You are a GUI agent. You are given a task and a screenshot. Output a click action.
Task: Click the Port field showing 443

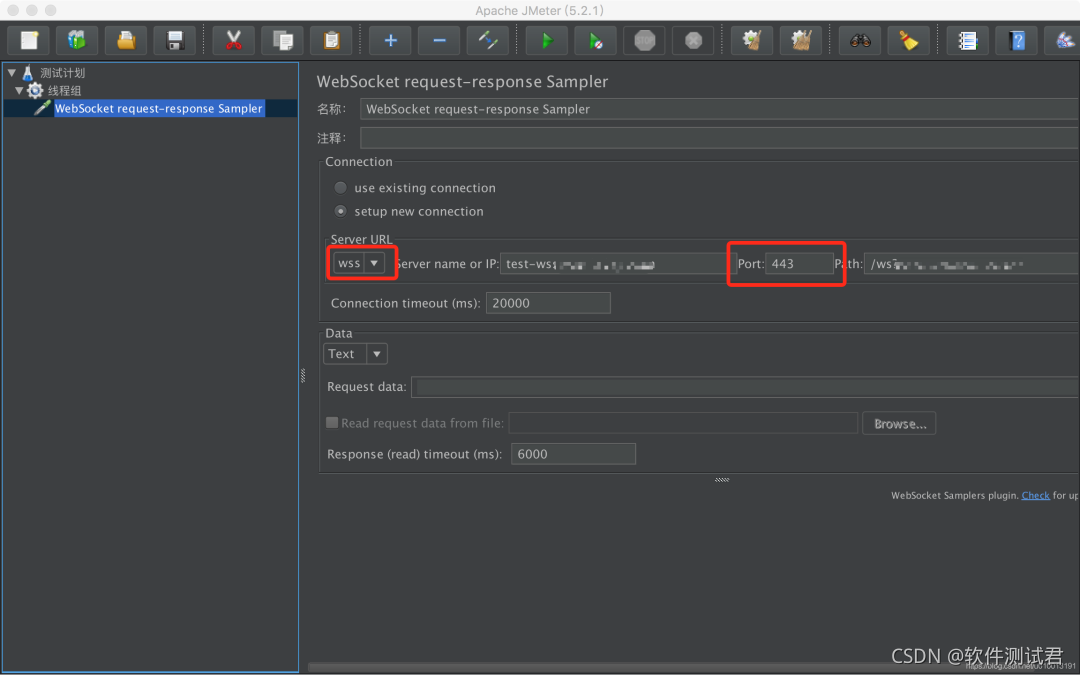coord(799,263)
